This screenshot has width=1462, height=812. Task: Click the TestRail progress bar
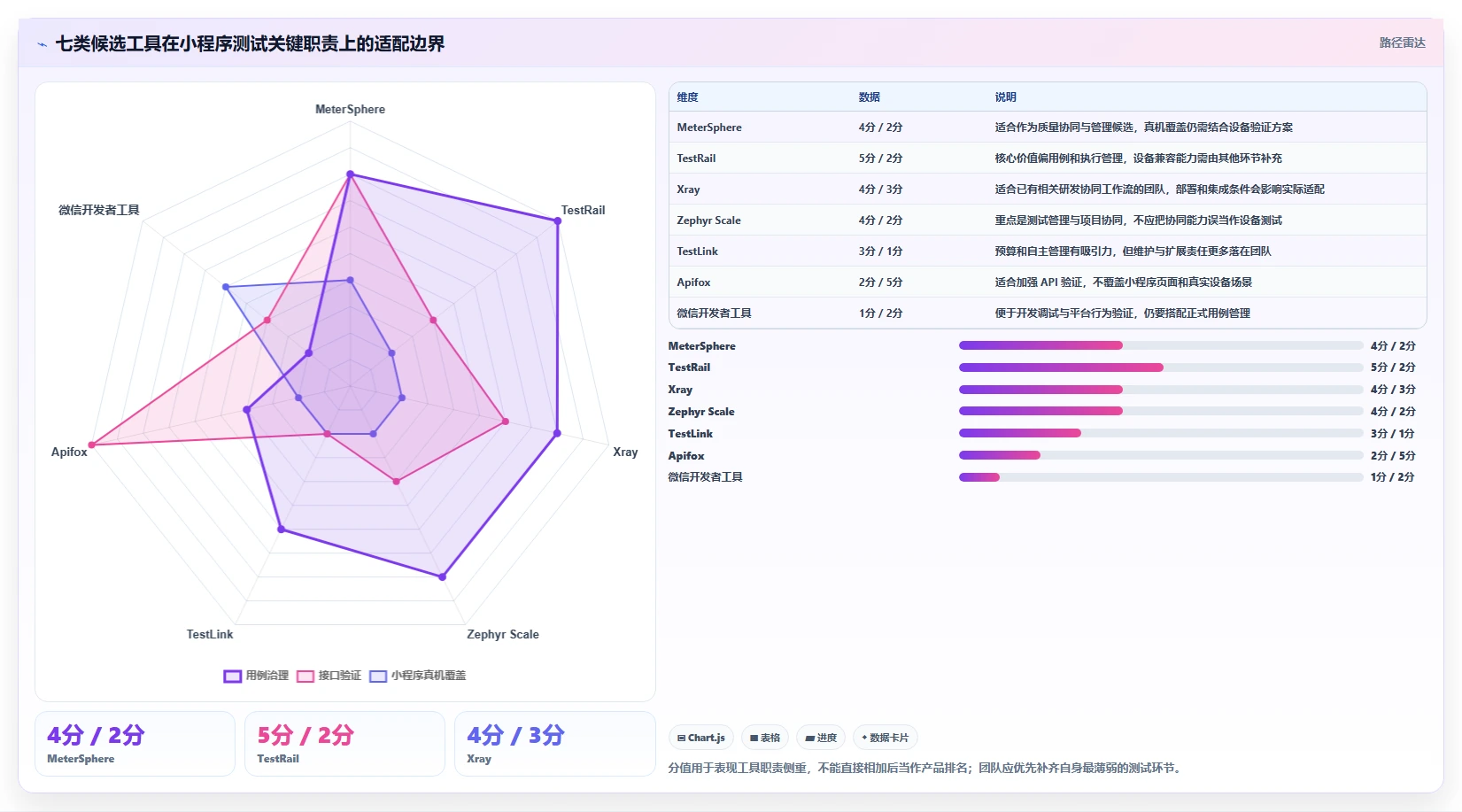[1161, 367]
